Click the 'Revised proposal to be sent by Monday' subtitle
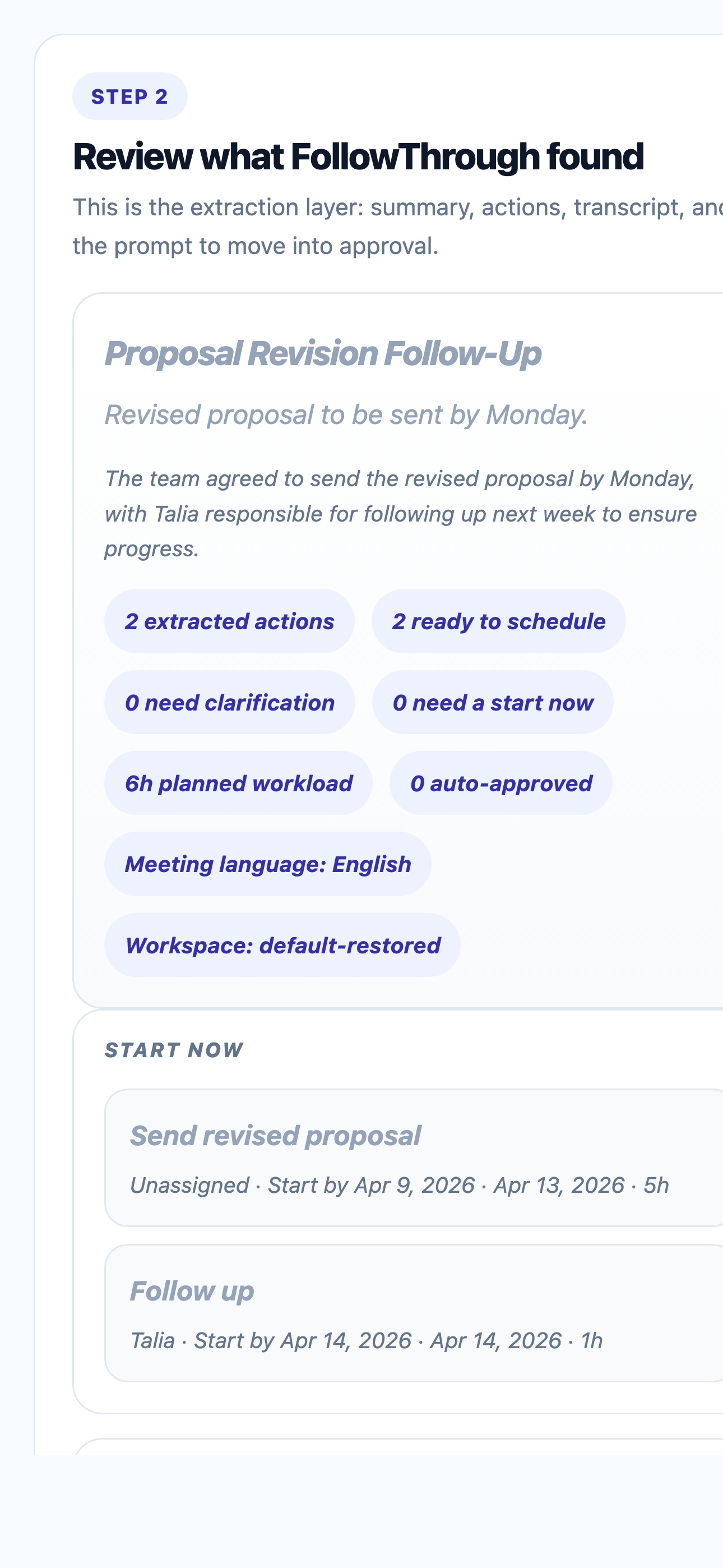This screenshot has height=1568, width=723. [346, 414]
